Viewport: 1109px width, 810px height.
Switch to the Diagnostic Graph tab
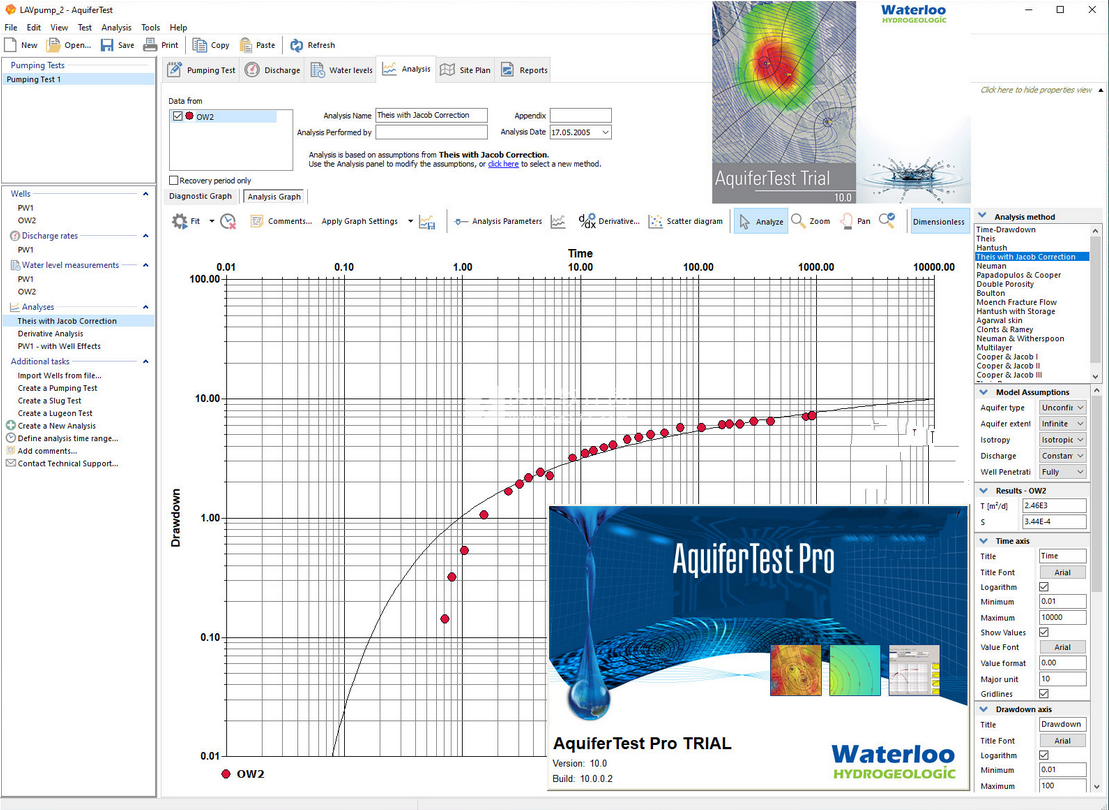tap(200, 197)
